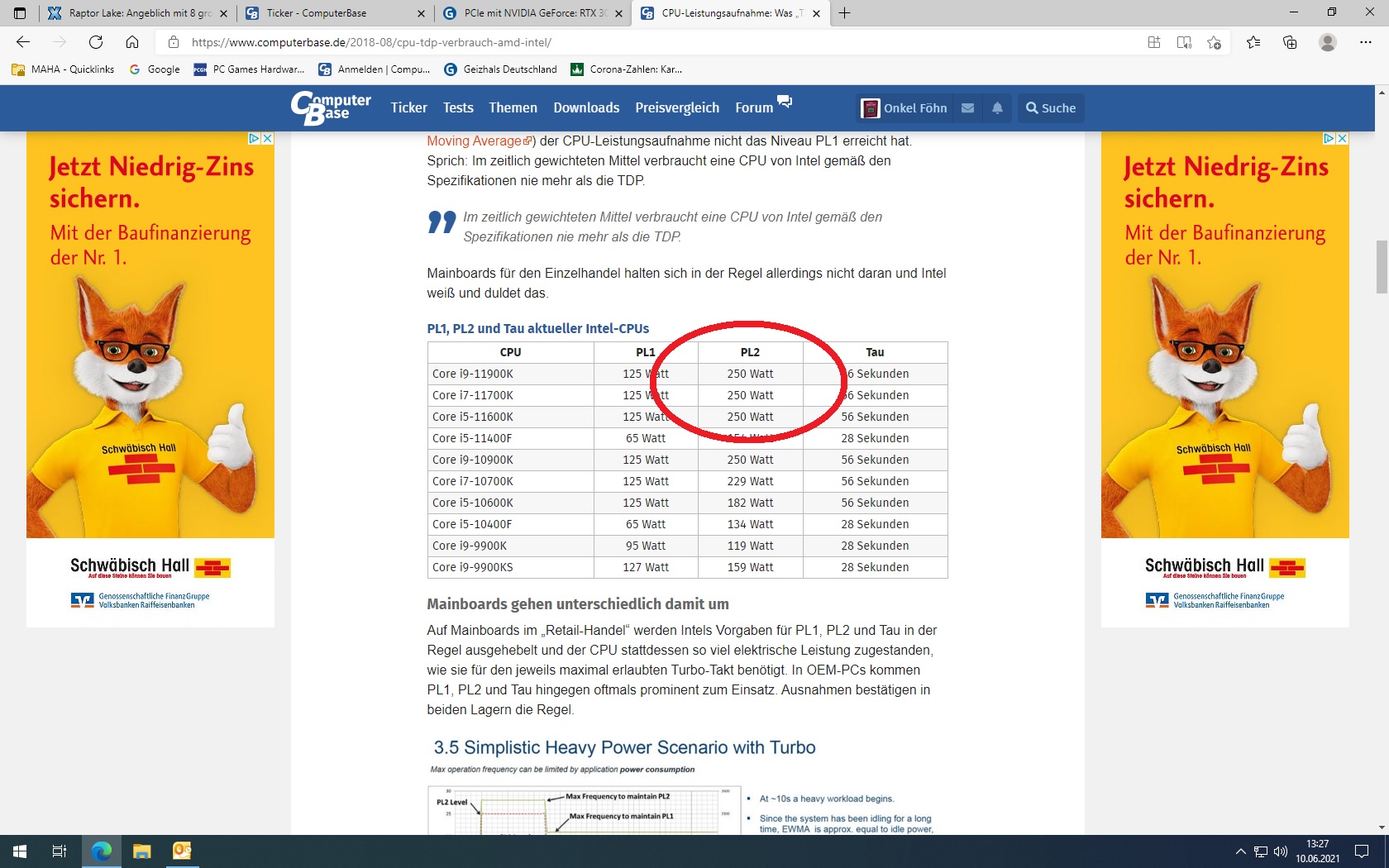Close the Raptor Lake tab
The height and width of the screenshot is (868, 1389).
pos(223,13)
